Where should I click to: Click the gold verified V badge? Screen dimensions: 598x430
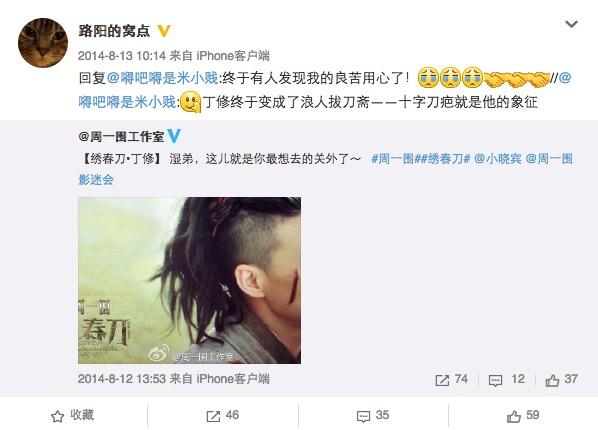click(164, 31)
